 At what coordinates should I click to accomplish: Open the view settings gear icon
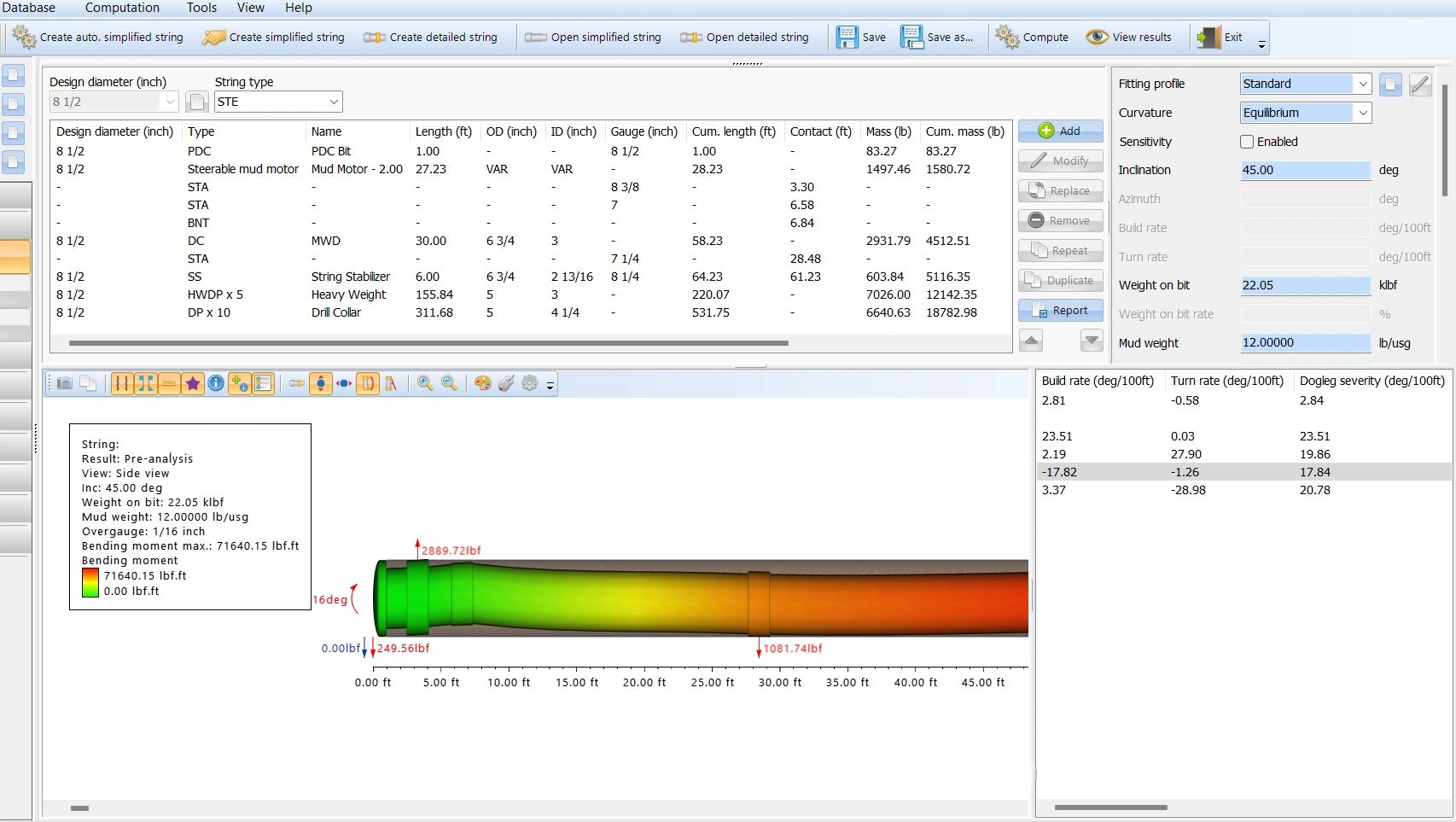(x=530, y=383)
